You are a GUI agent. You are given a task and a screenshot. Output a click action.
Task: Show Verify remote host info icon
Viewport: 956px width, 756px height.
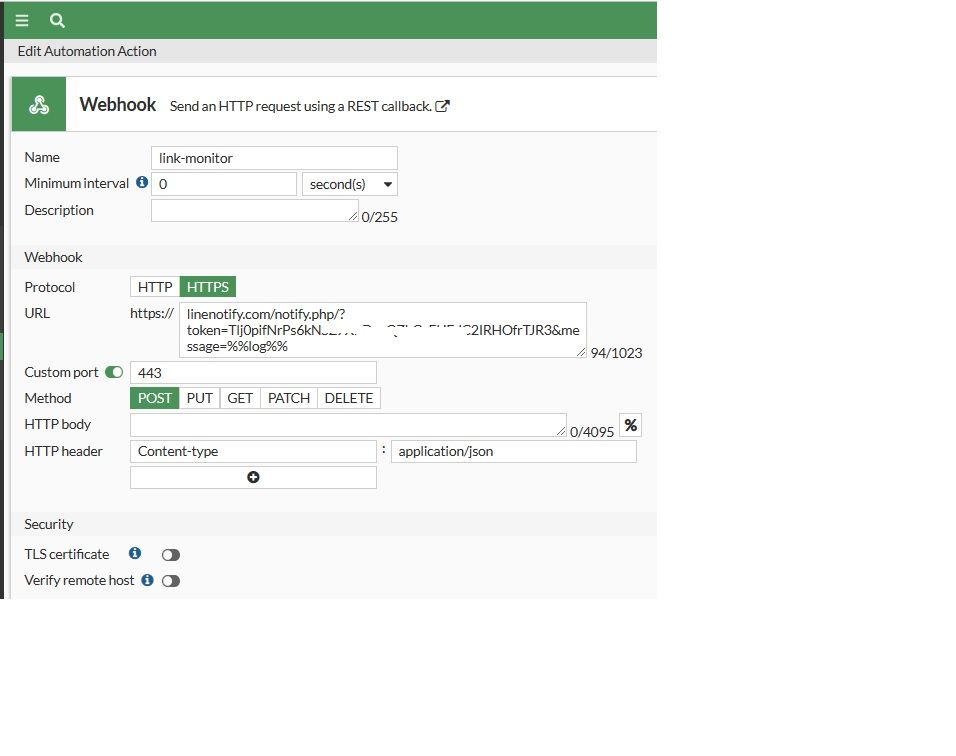[x=148, y=580]
